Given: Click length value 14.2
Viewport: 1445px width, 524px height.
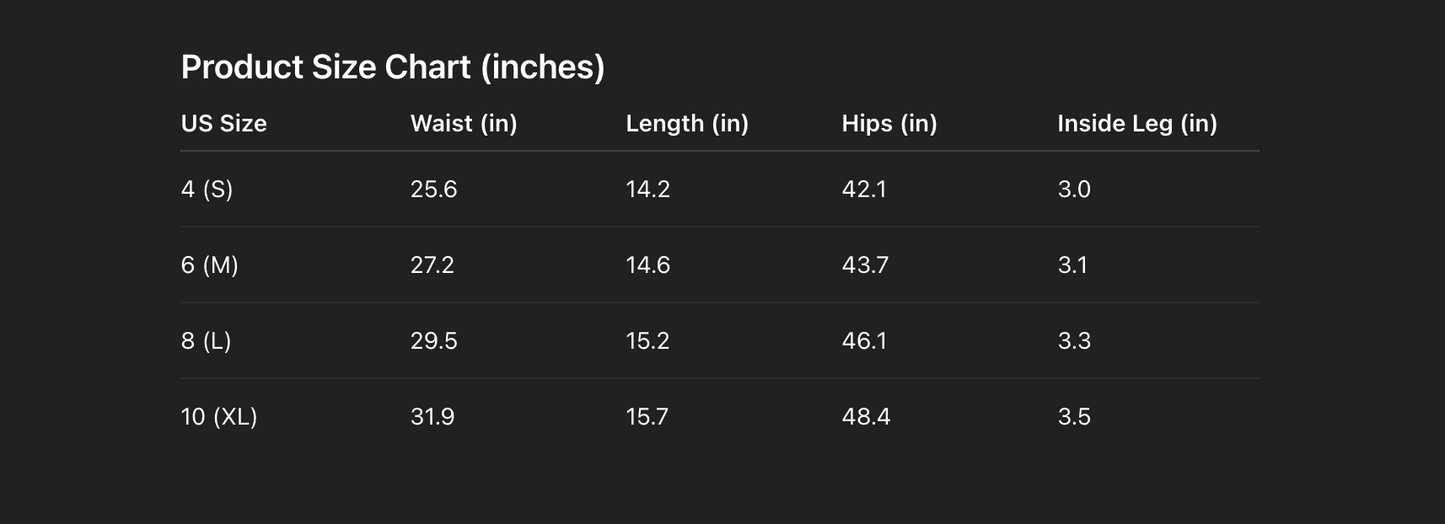Looking at the screenshot, I should (648, 189).
